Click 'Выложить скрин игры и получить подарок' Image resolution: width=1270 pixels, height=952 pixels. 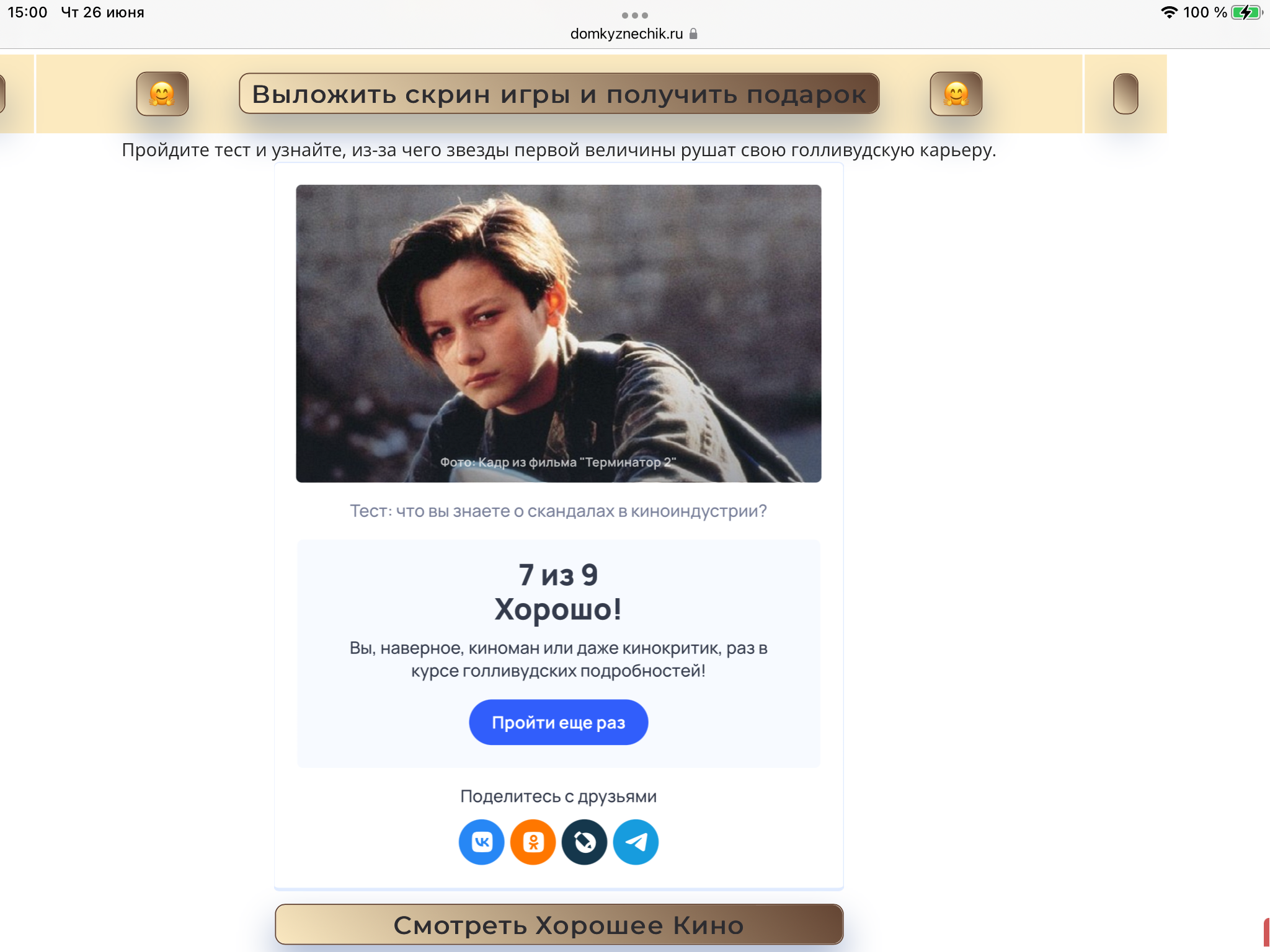[x=559, y=94]
